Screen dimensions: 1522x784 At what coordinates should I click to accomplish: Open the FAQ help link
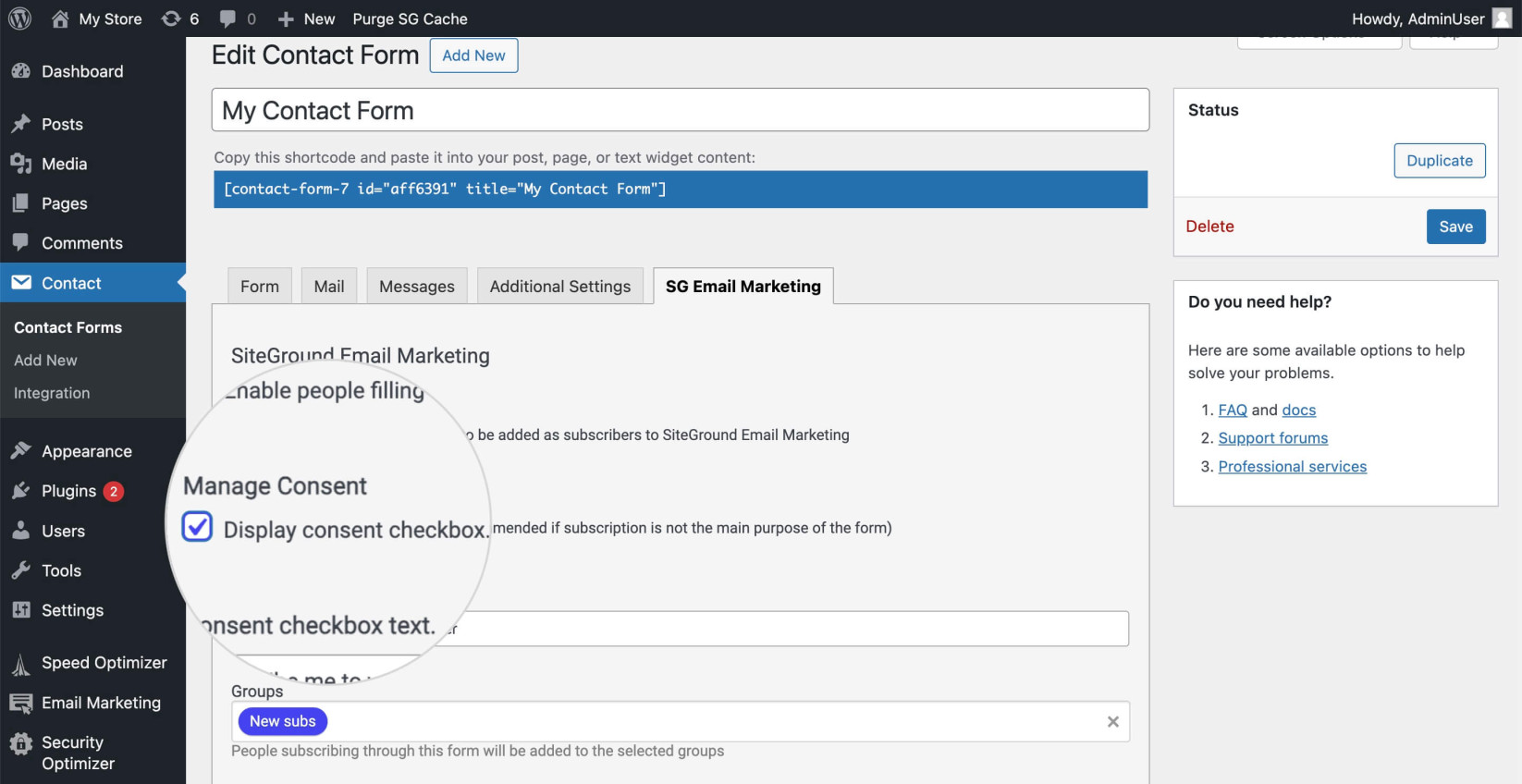1233,410
